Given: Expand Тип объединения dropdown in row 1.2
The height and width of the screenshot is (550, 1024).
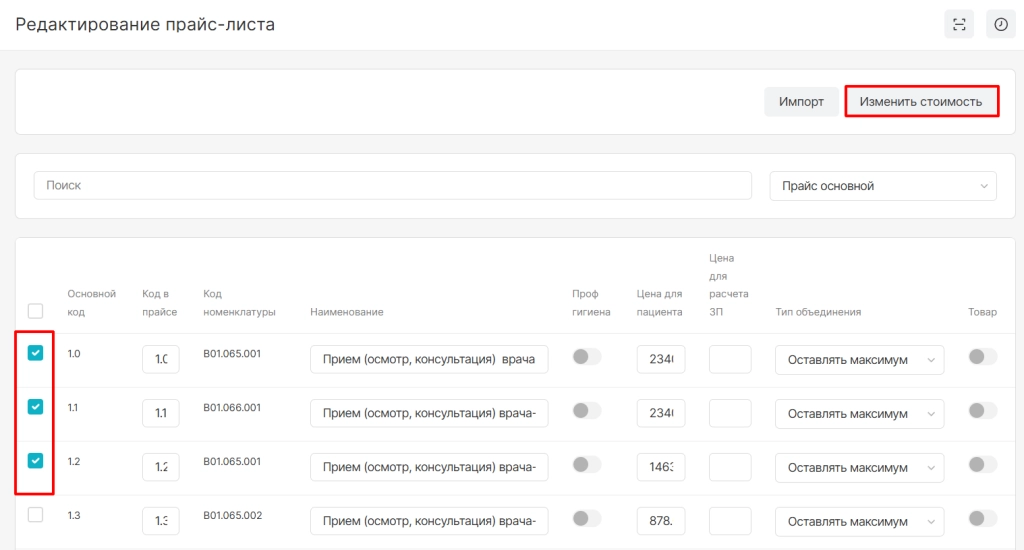Looking at the screenshot, I should click(x=859, y=468).
